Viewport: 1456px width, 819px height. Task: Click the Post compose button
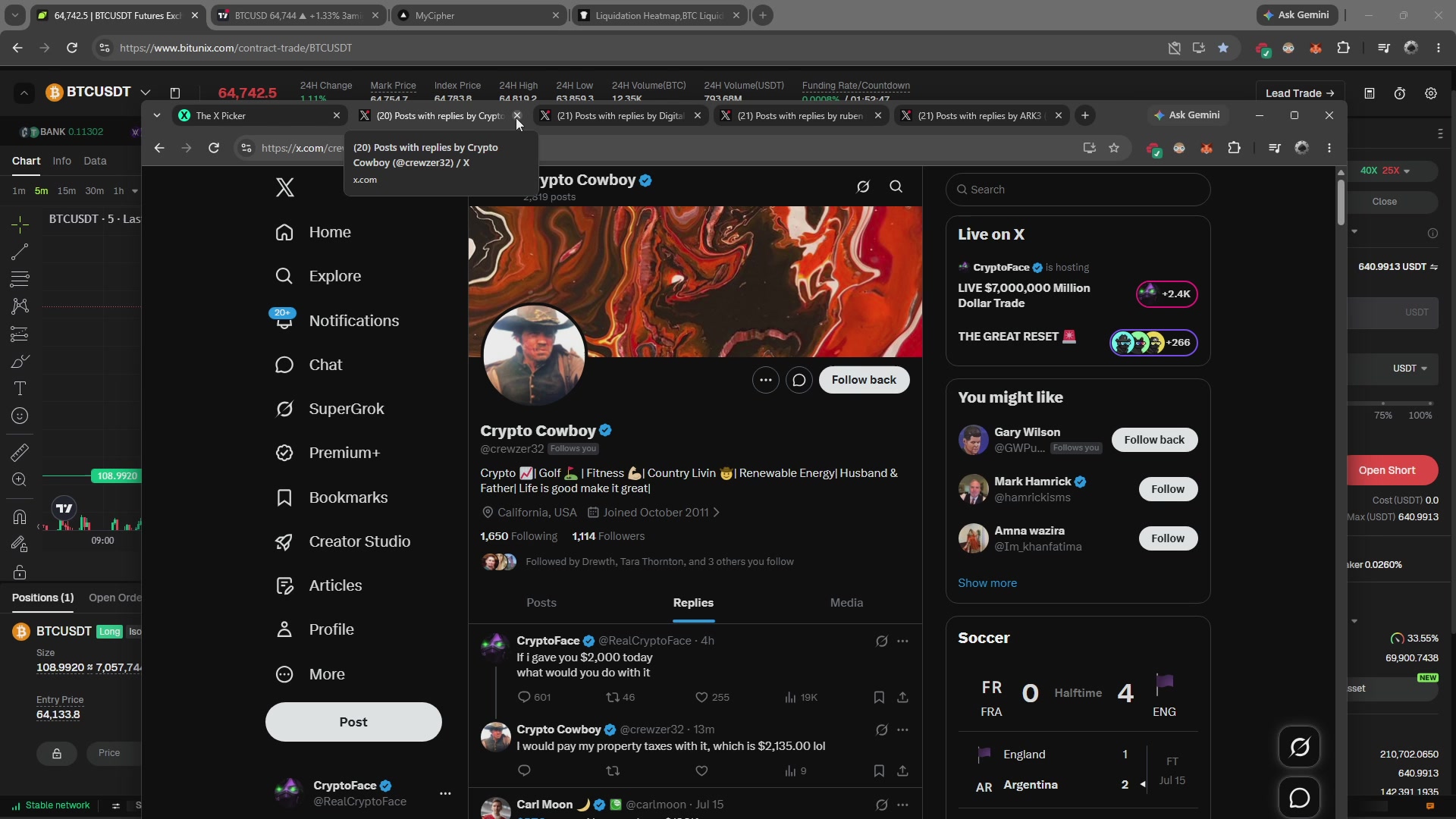pyautogui.click(x=353, y=722)
